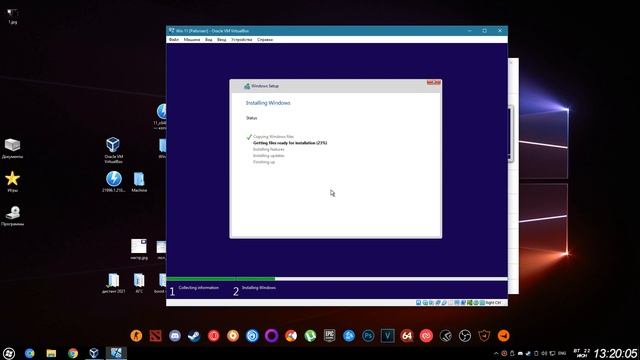Screen dimensions: 640x360
Task: Open the orange shield dock icon
Action: coord(484,336)
